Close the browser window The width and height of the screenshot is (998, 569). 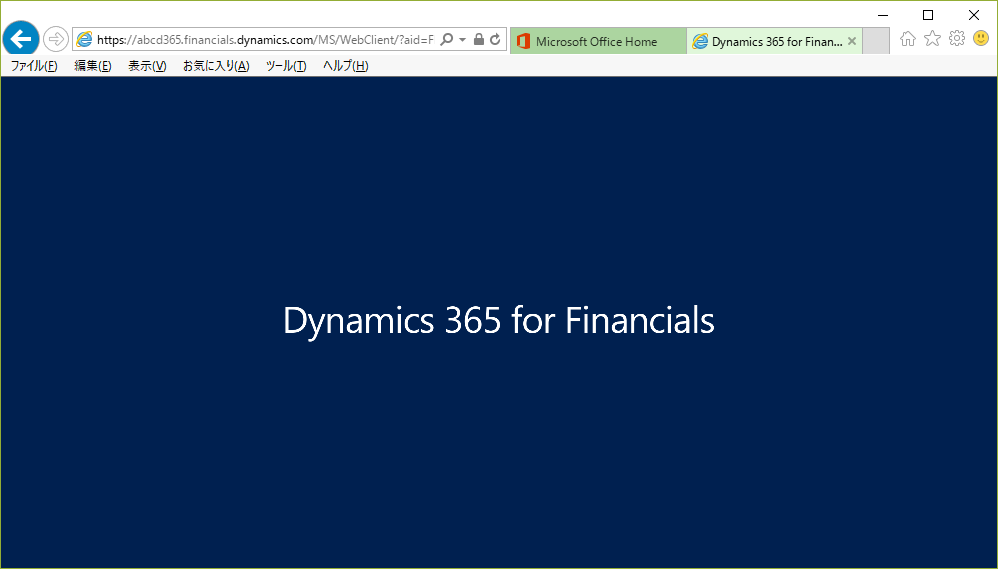pyautogui.click(x=974, y=15)
